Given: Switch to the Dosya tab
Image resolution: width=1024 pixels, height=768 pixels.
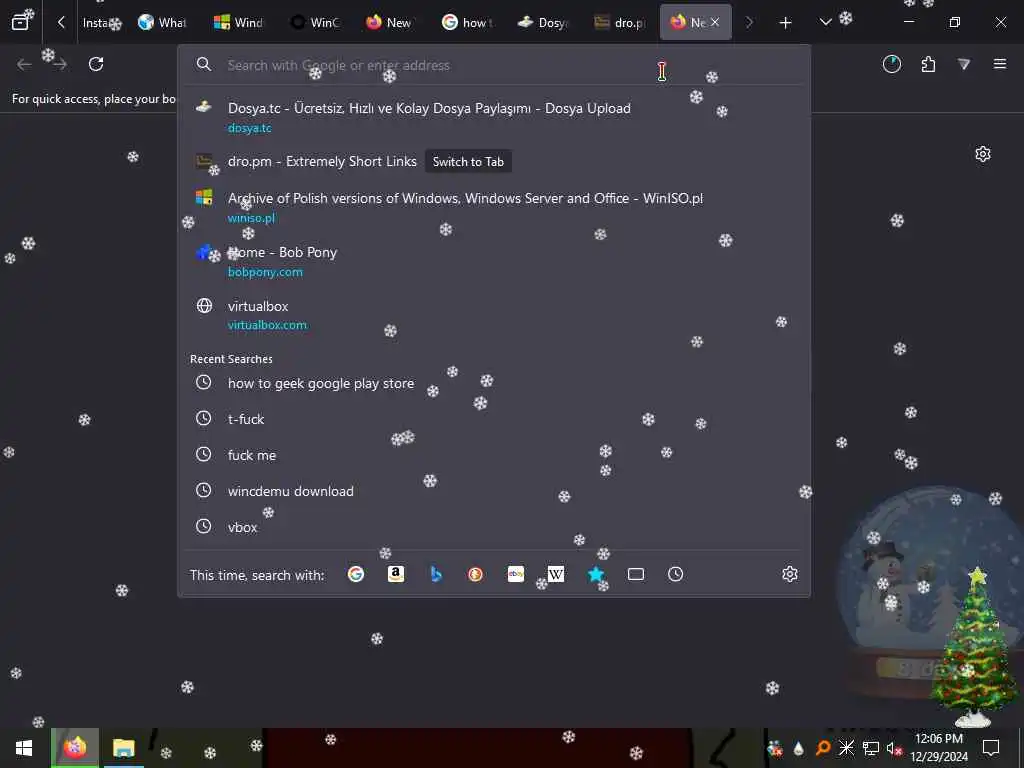Looking at the screenshot, I should tap(543, 22).
